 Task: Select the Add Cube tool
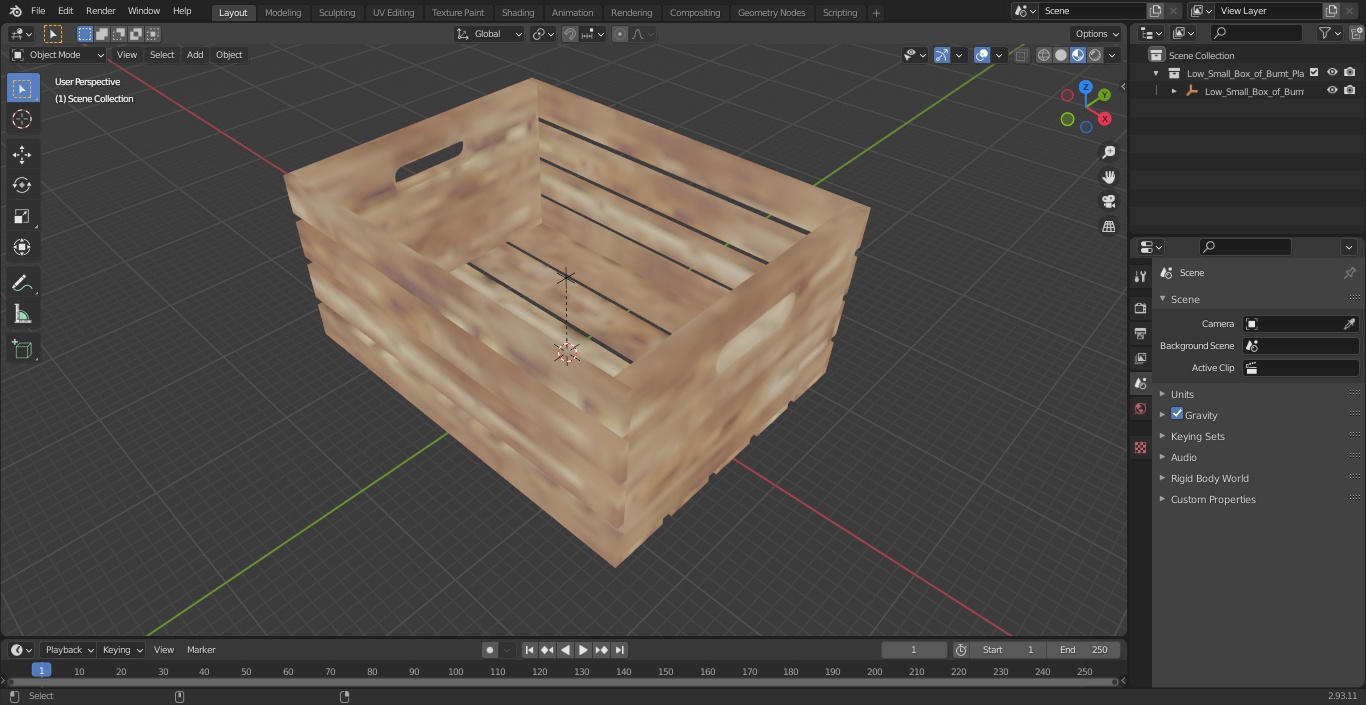pos(22,349)
